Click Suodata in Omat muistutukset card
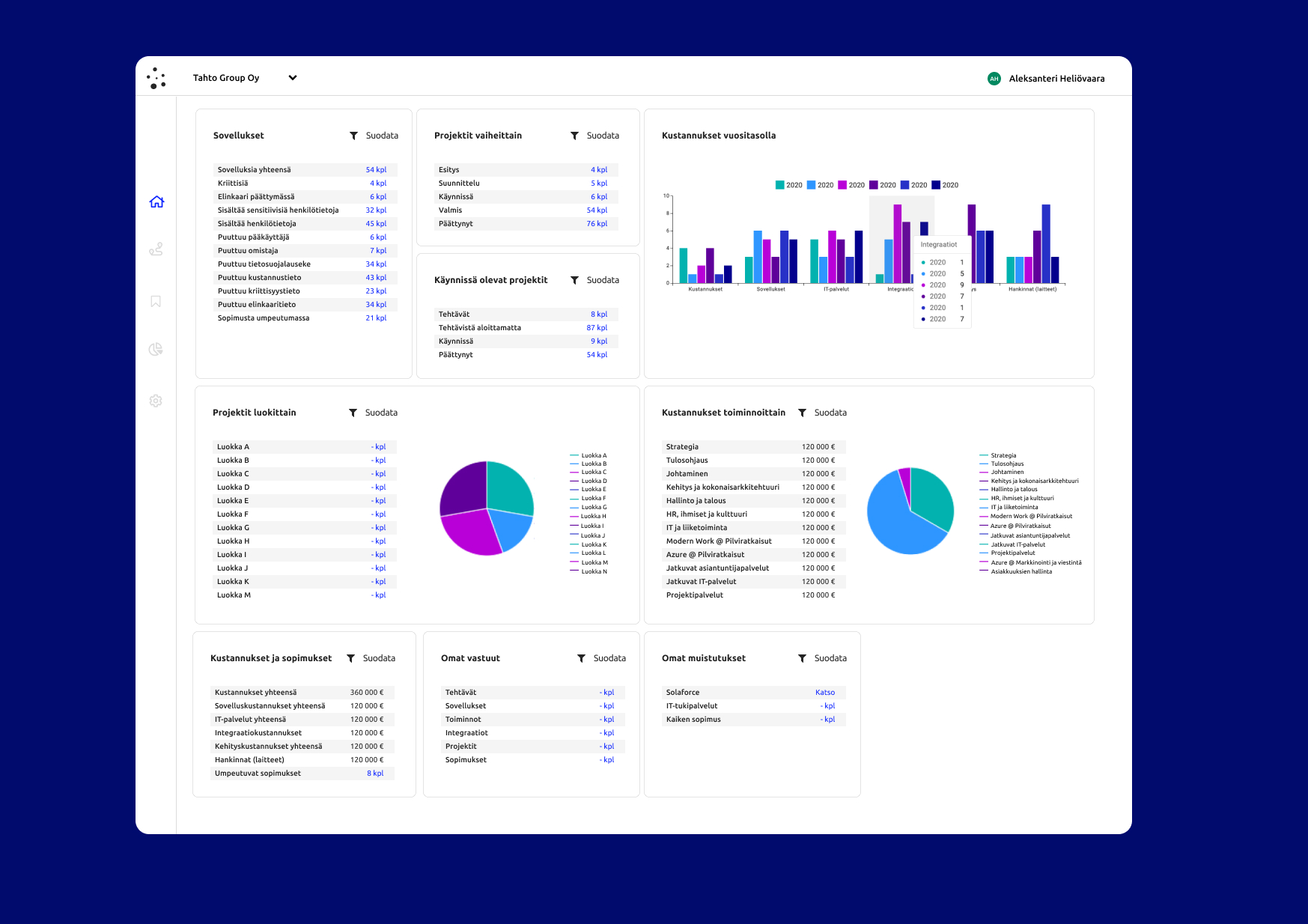The image size is (1308, 924). click(830, 658)
